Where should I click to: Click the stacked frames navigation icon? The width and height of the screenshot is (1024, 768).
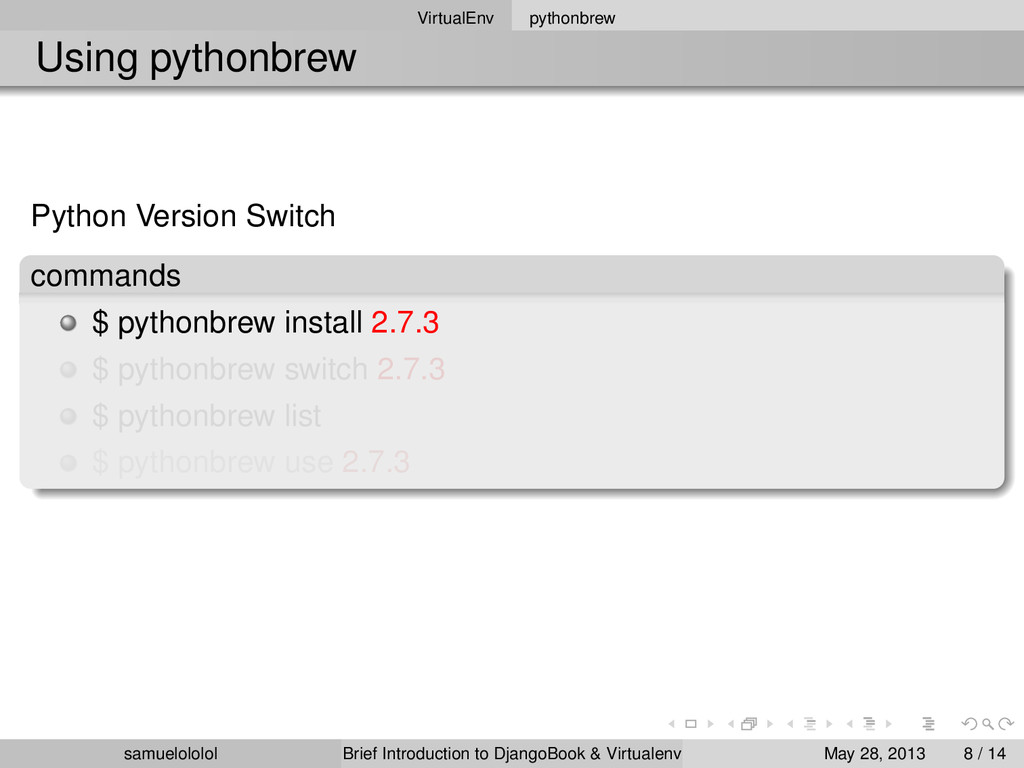(x=749, y=724)
